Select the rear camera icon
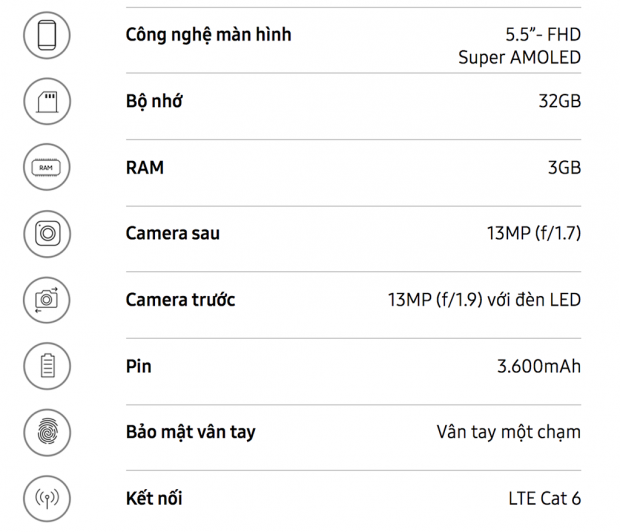The width and height of the screenshot is (620, 532). coord(47,234)
